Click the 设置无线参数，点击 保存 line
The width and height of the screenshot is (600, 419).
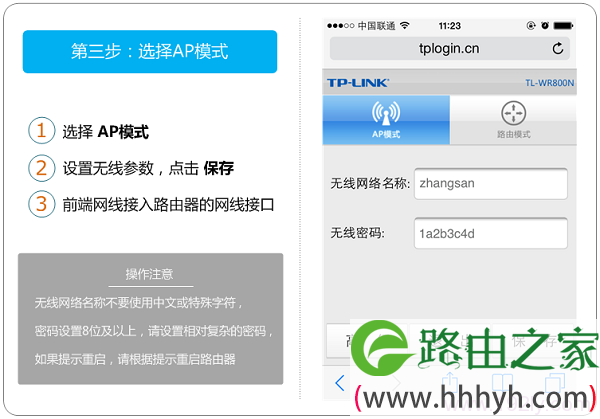(148, 168)
